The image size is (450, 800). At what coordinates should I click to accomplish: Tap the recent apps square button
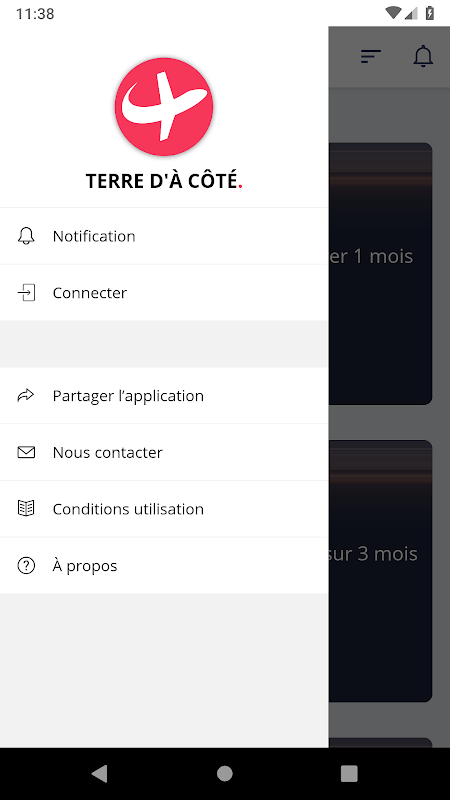349,773
